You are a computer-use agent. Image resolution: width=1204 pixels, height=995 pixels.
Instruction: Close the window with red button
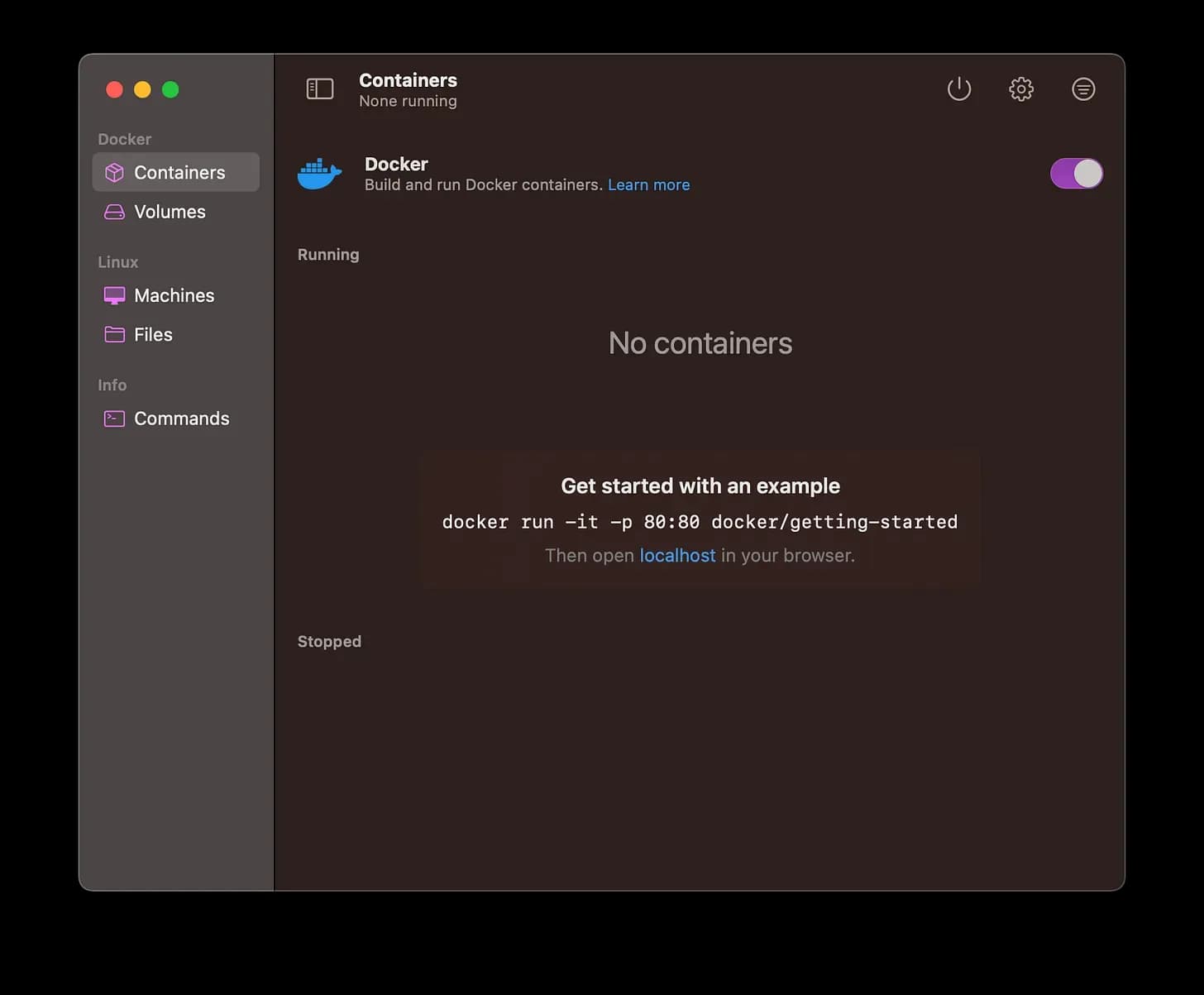tap(115, 89)
